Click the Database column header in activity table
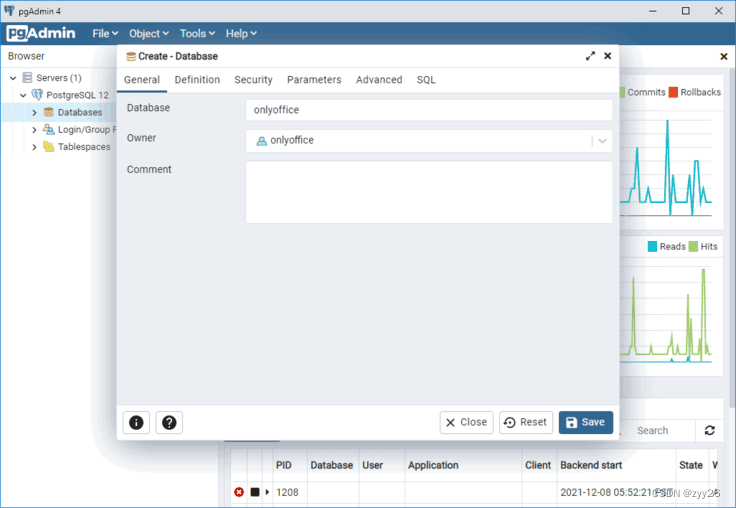 coord(331,465)
